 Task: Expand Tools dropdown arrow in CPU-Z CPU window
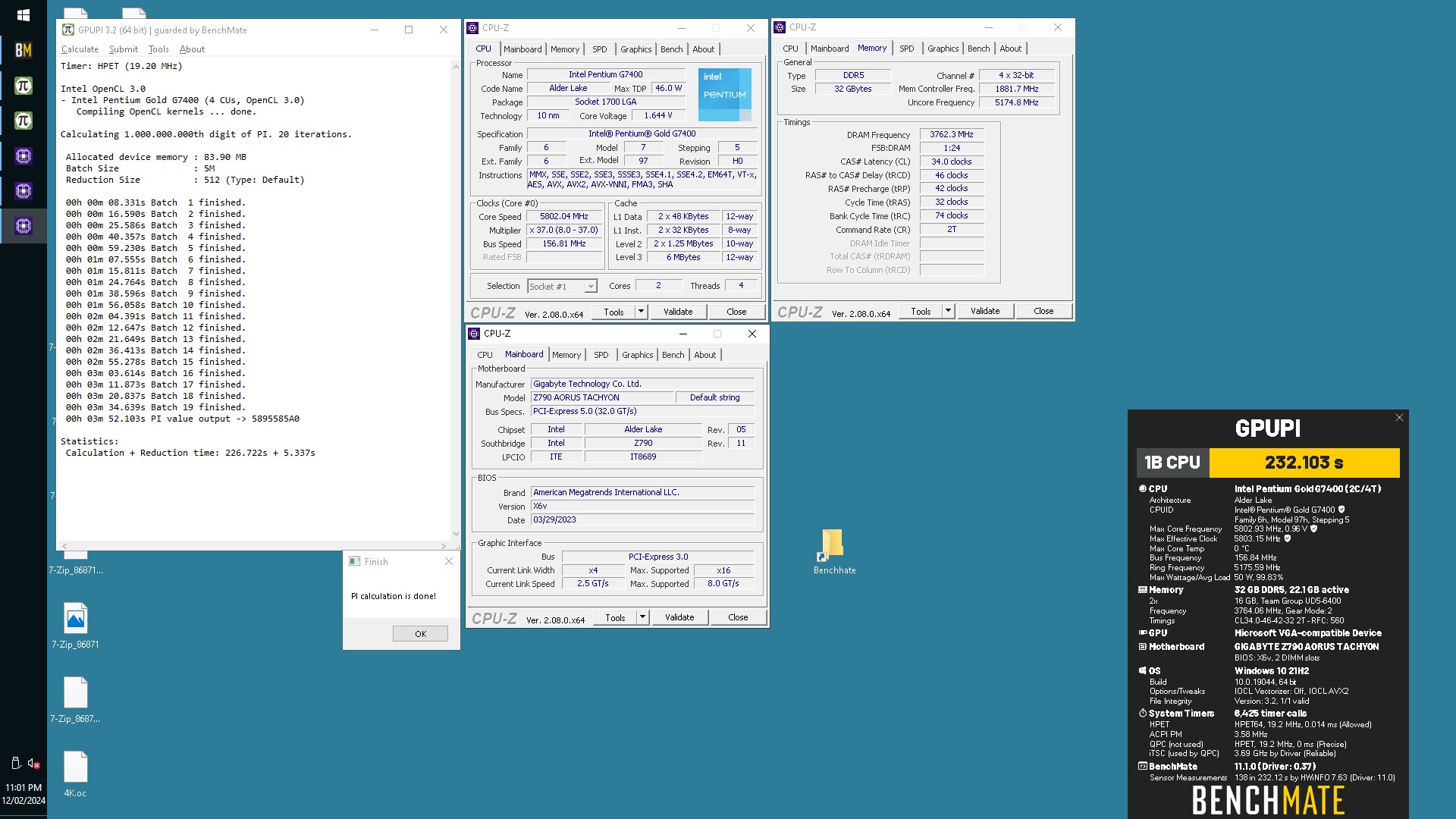coord(641,312)
